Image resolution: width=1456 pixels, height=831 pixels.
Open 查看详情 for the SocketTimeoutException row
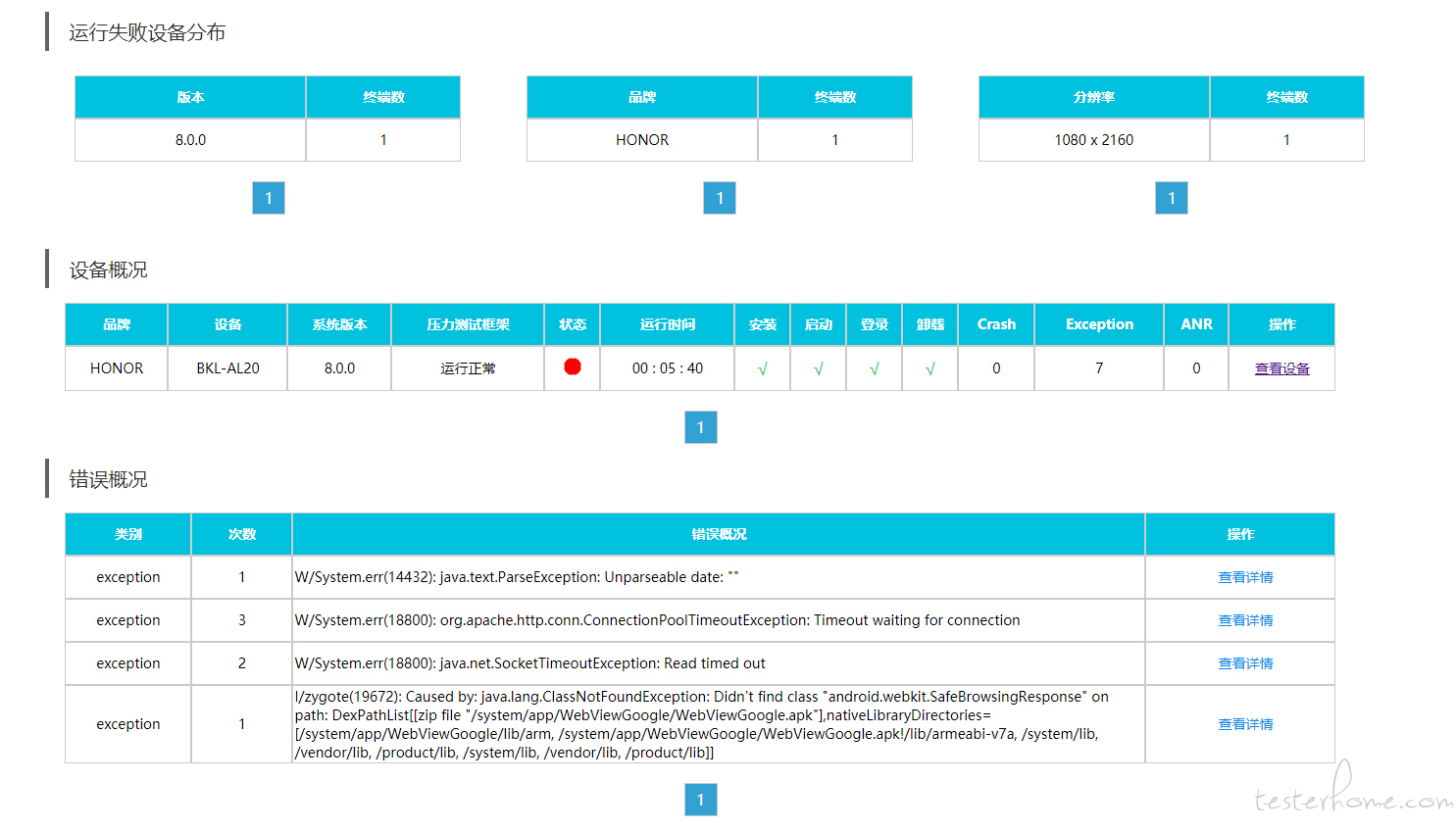pyautogui.click(x=1245, y=664)
